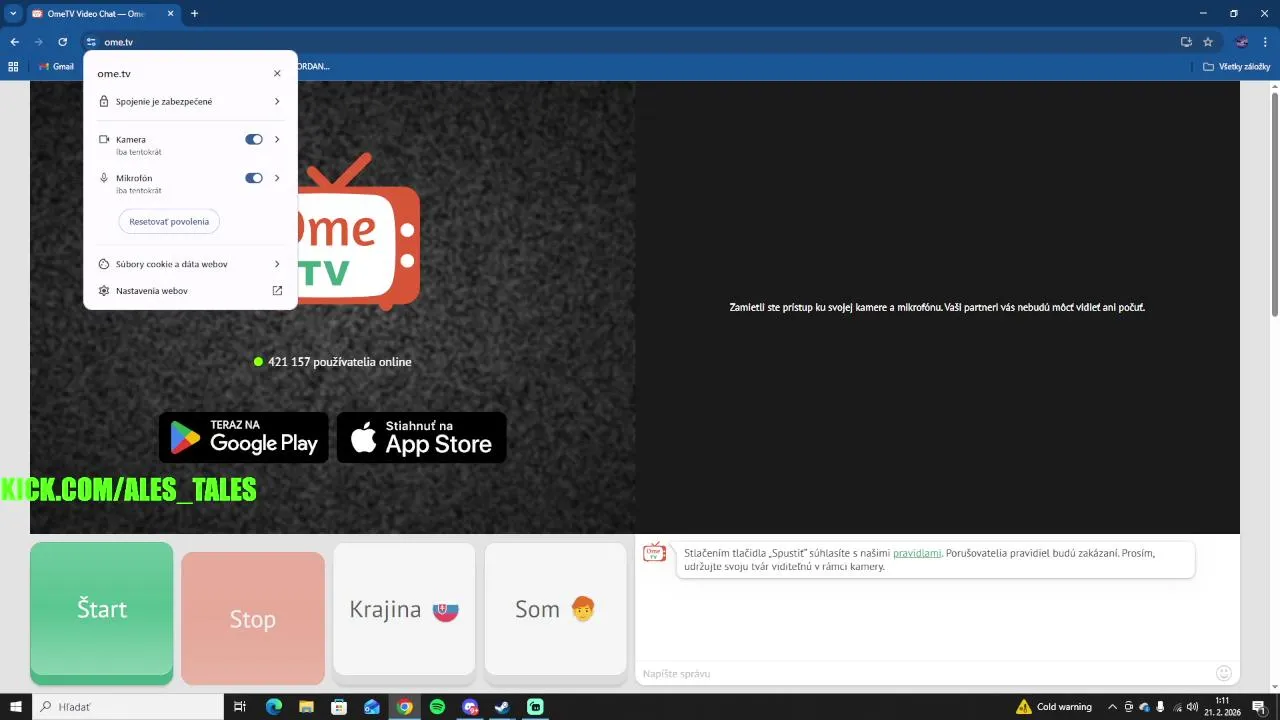The image size is (1280, 720).
Task: Click the browser forward arrow
Action: tap(38, 42)
